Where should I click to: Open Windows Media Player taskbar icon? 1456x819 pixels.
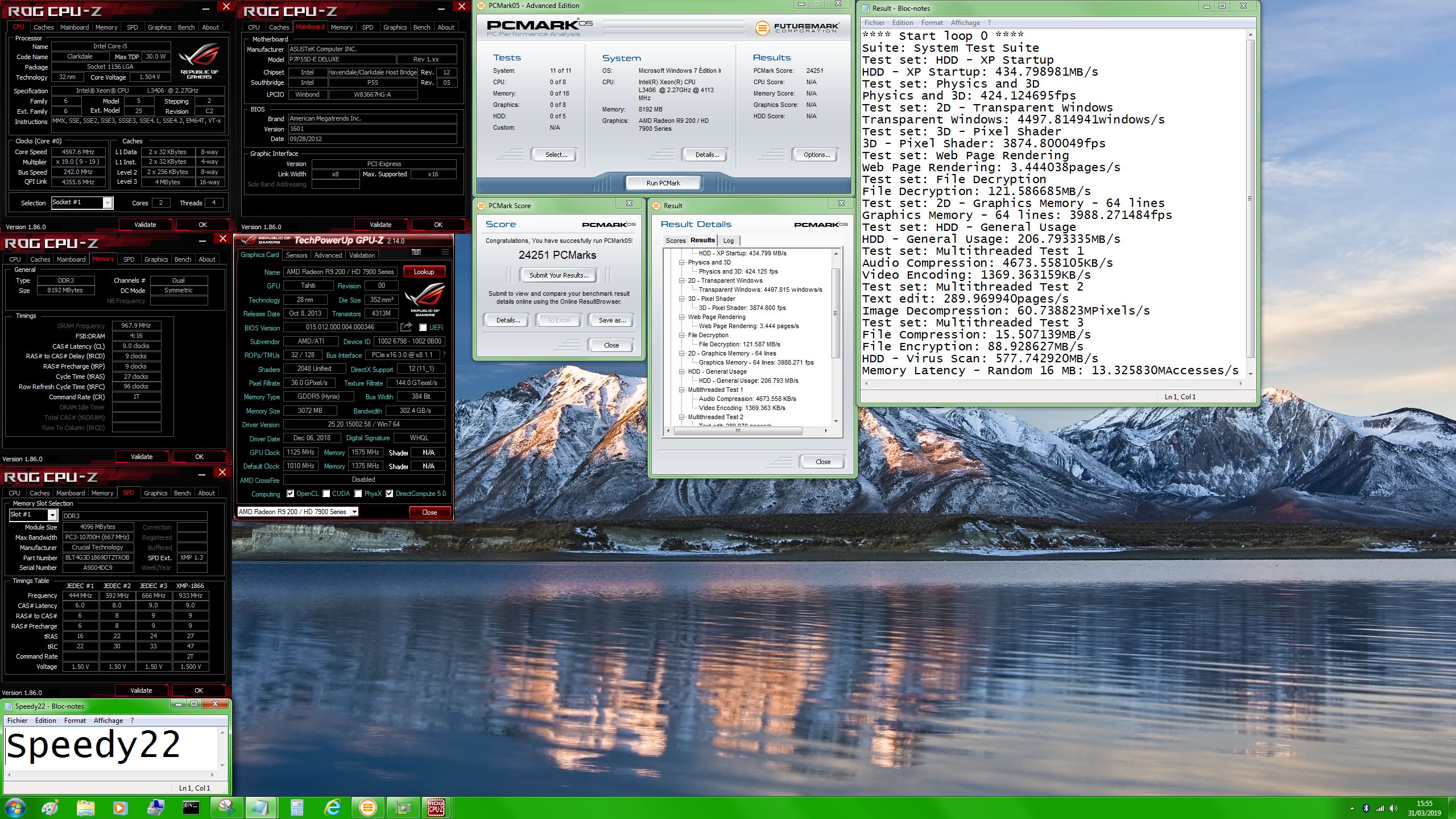(x=120, y=807)
